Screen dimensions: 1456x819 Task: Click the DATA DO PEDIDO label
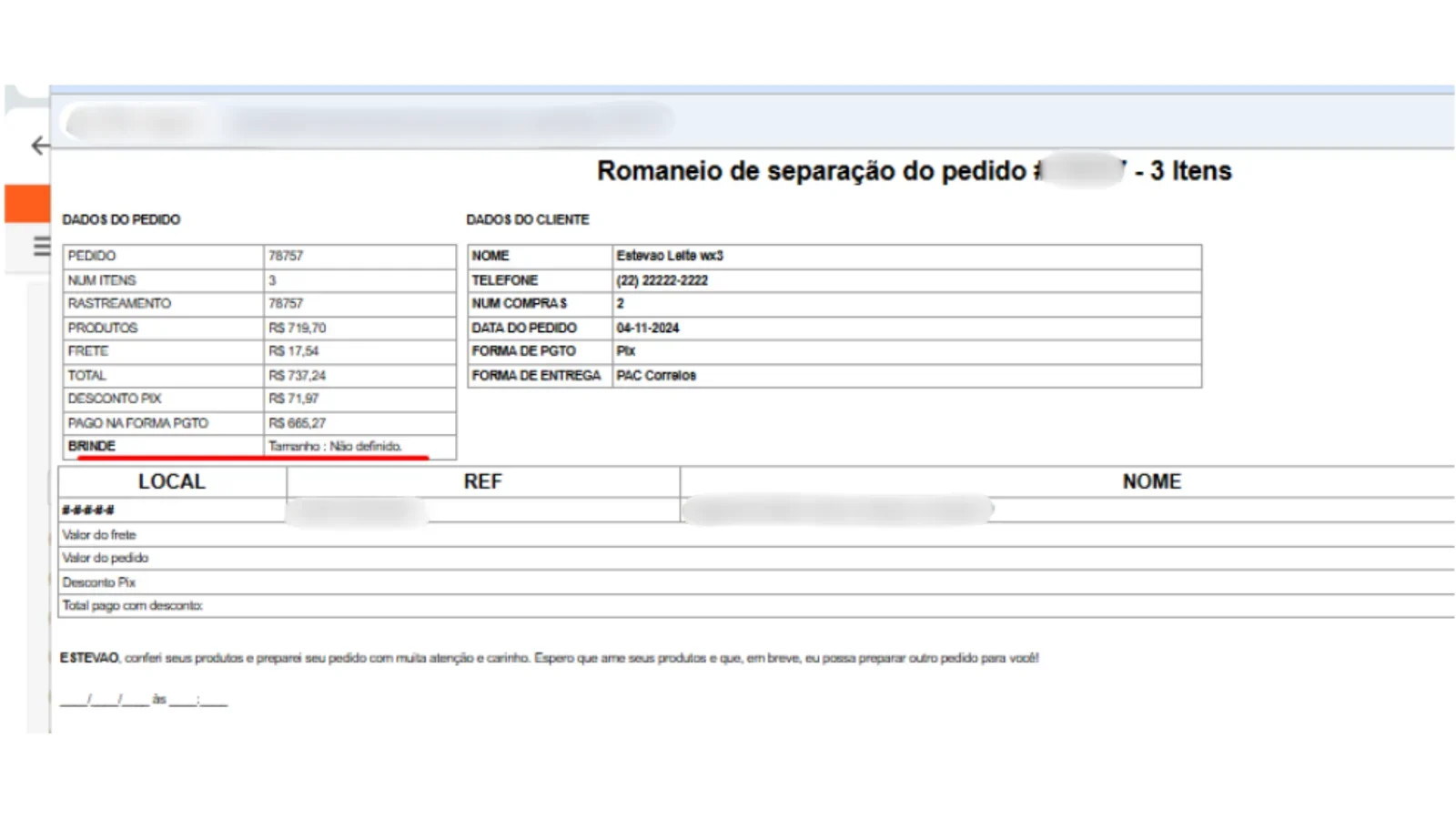(524, 328)
